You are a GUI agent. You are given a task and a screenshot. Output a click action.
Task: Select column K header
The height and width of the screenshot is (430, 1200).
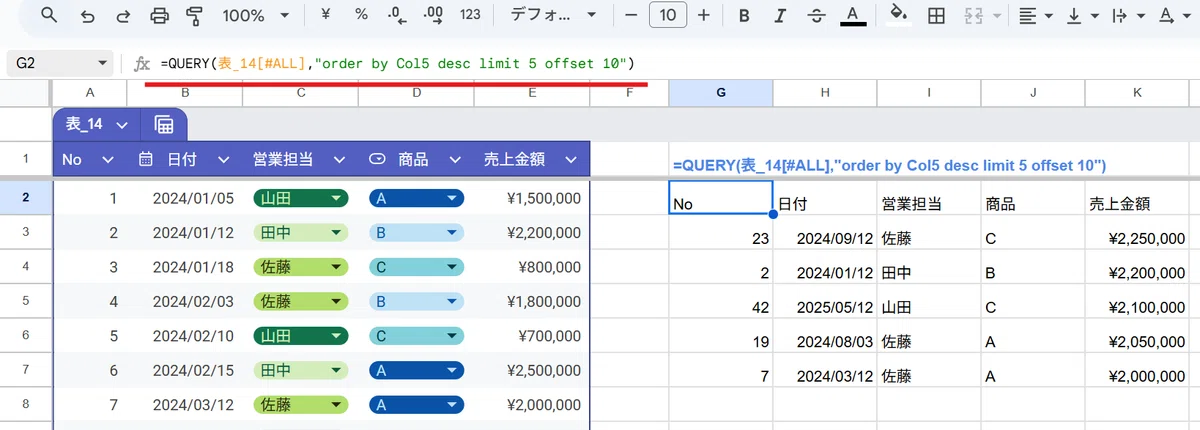click(1138, 93)
